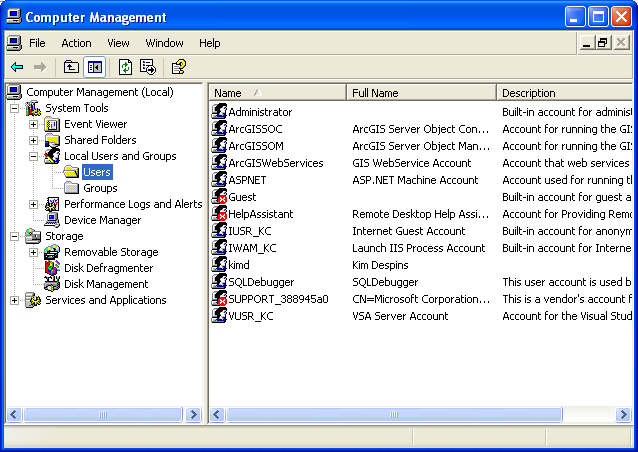Select the Groups folder in tree
Viewport: 638px width, 452px height.
pos(100,188)
